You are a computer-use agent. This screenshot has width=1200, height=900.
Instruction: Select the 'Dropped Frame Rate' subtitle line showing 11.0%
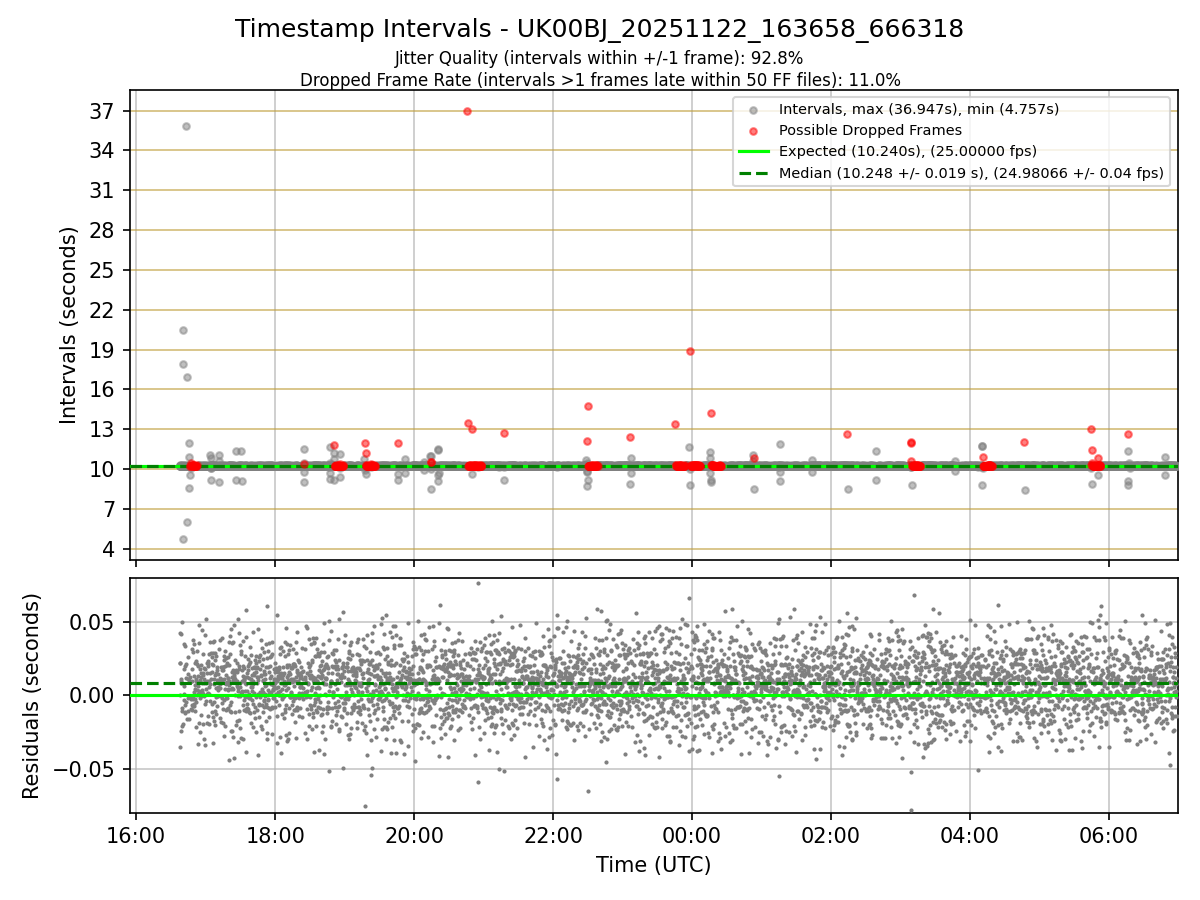[600, 79]
